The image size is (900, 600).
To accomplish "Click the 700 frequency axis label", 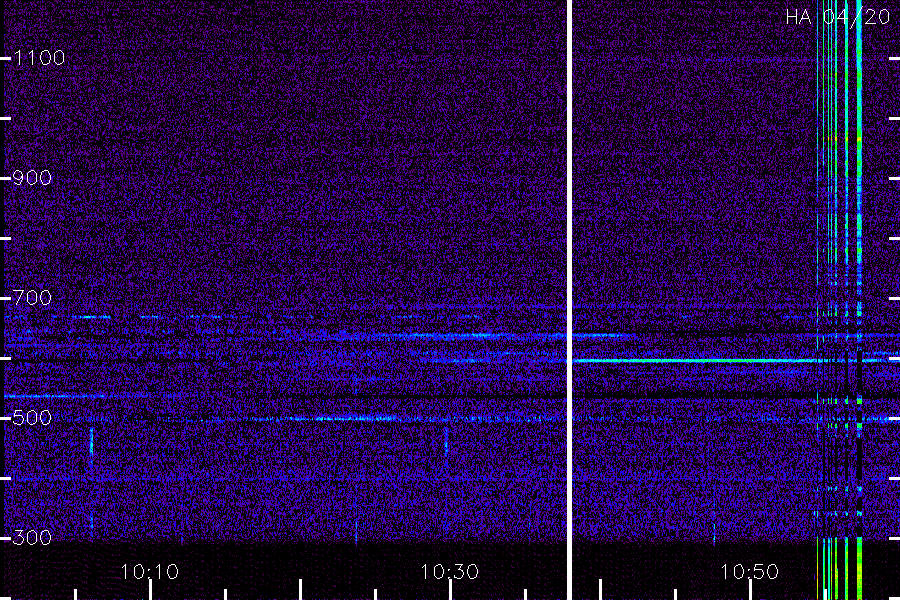I will (32, 297).
